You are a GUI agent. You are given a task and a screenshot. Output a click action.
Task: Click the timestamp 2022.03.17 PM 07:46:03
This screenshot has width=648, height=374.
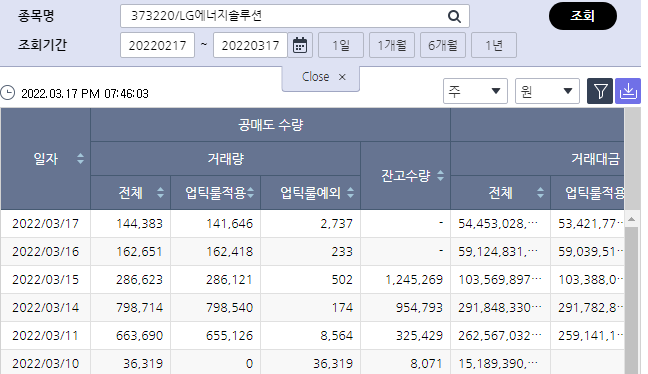pos(85,93)
